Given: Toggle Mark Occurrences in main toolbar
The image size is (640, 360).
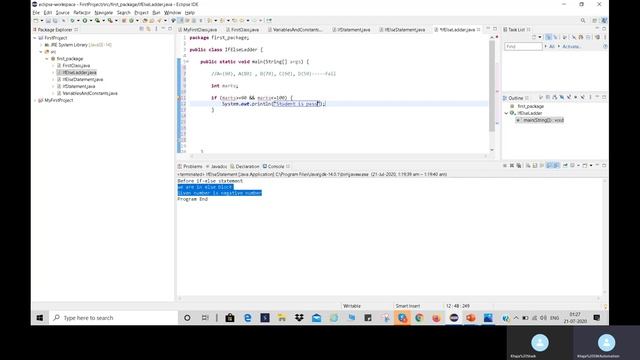Looking at the screenshot, I should point(180,20).
